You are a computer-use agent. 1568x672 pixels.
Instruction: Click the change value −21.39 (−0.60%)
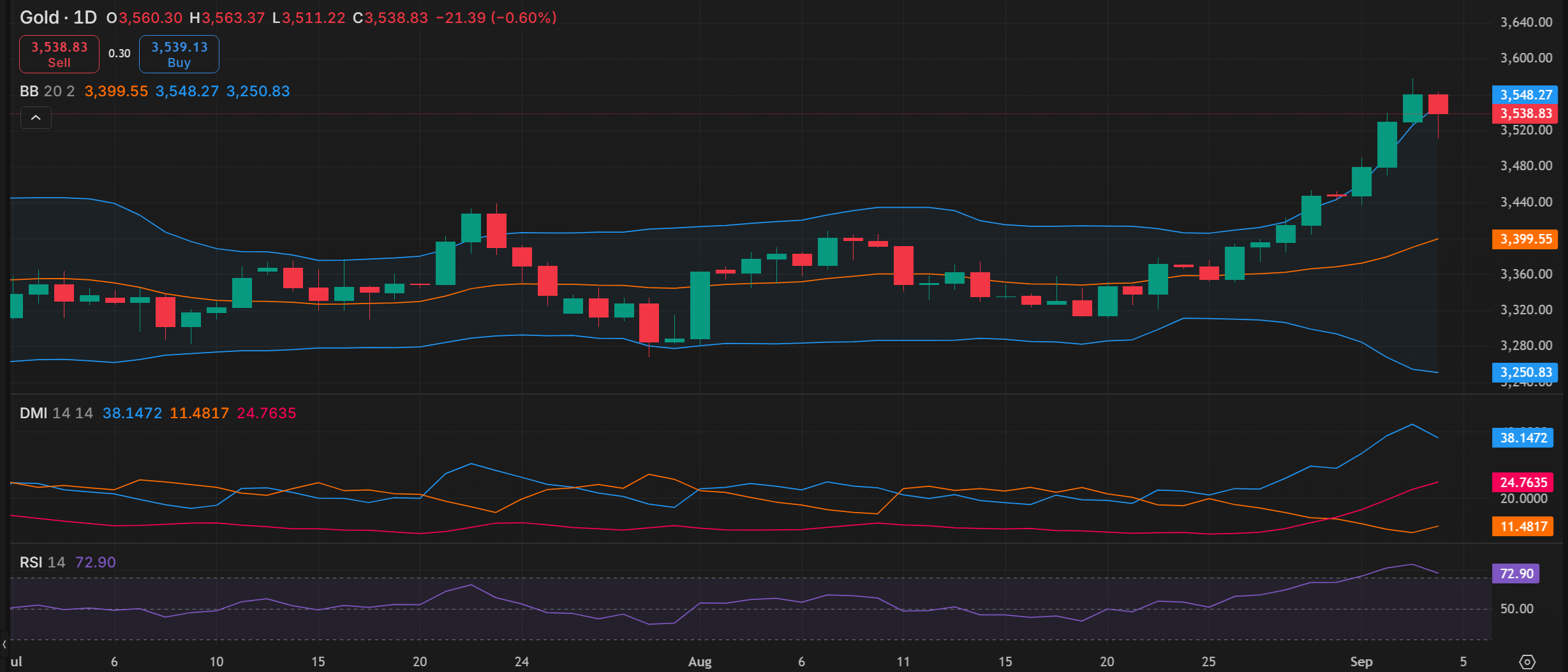(x=496, y=18)
